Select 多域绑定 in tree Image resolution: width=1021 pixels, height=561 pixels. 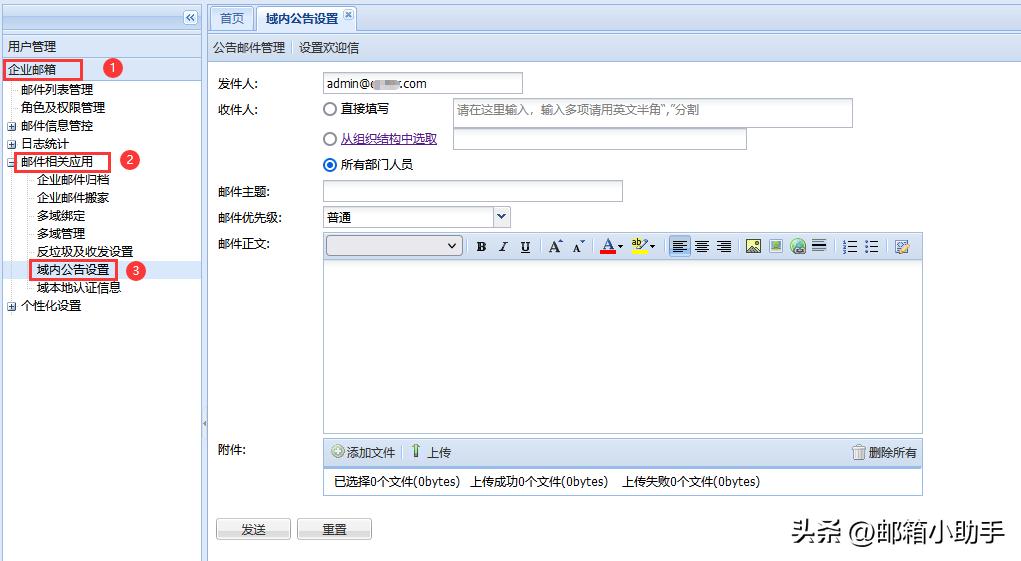[61, 215]
